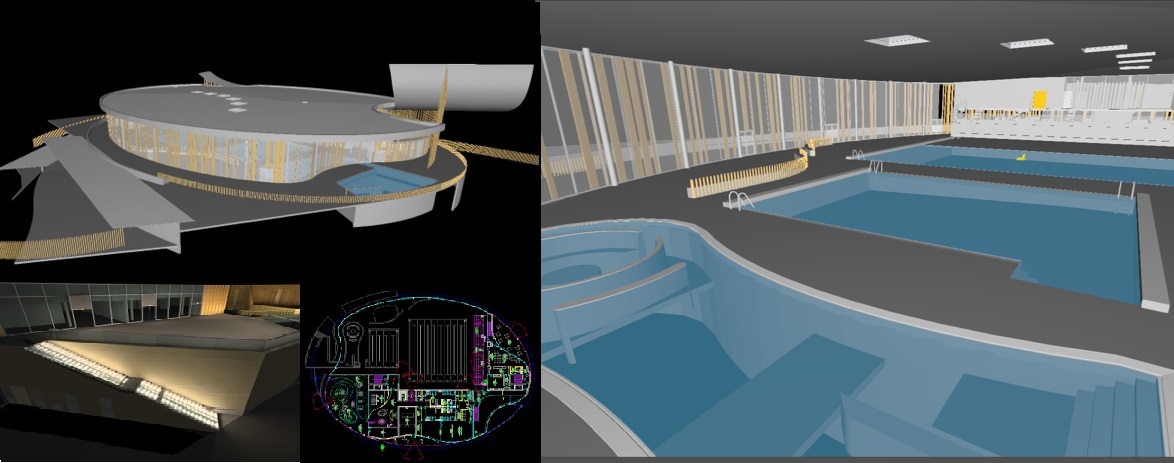Select the curved white roof canopy
This screenshot has width=1174, height=463.
pos(462,88)
